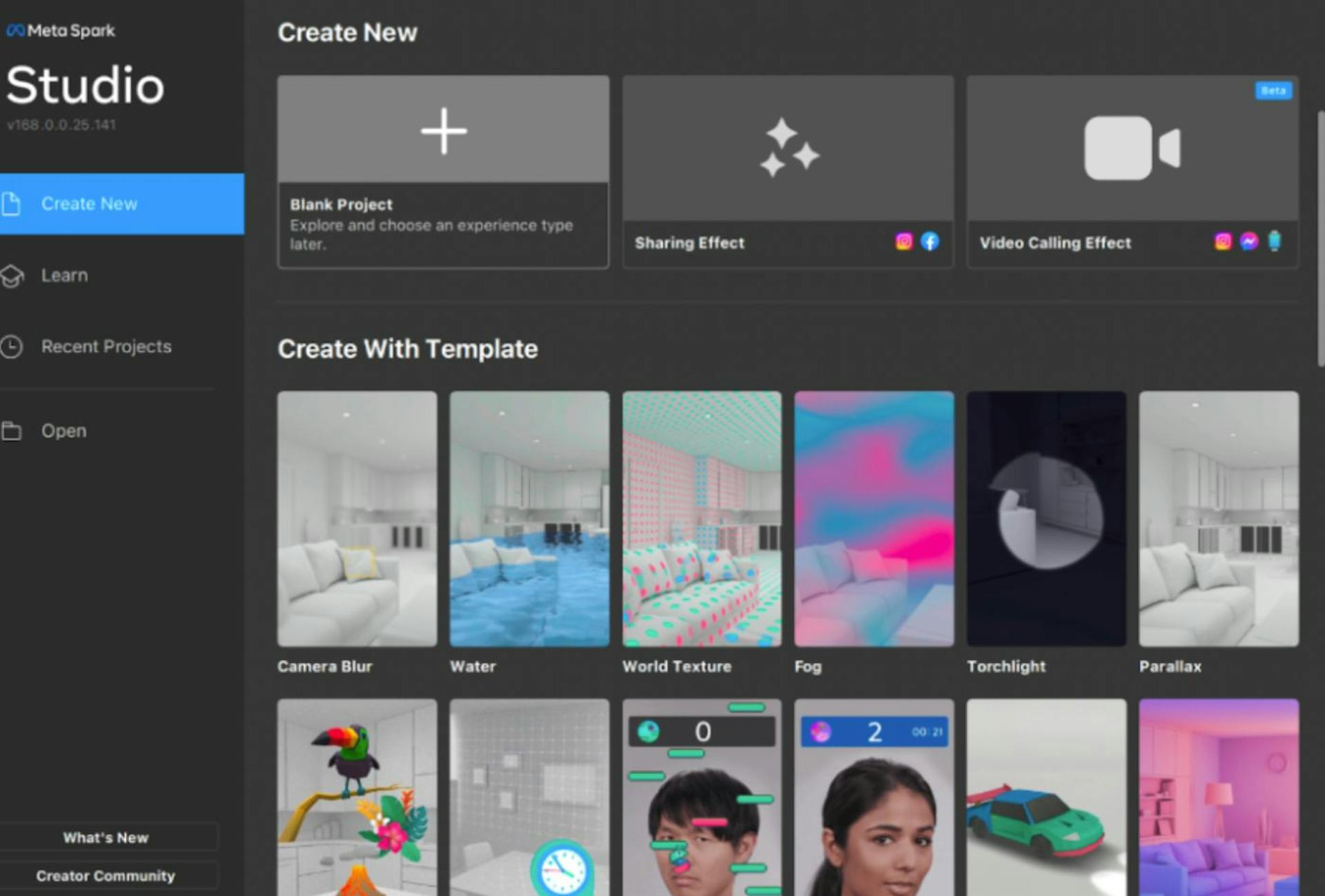Choose the Fog template thumbnail

[x=874, y=518]
